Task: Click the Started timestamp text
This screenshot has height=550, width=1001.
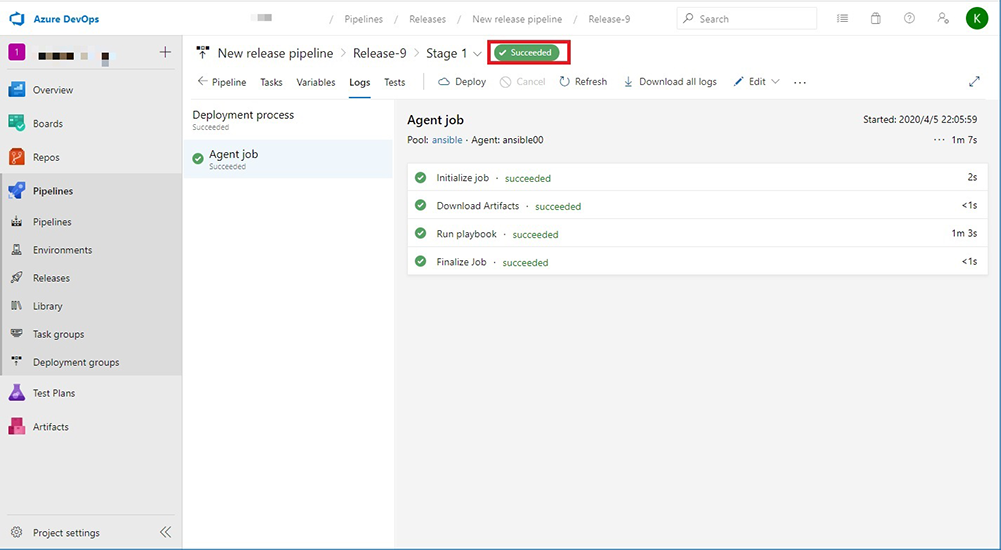Action: (x=920, y=119)
